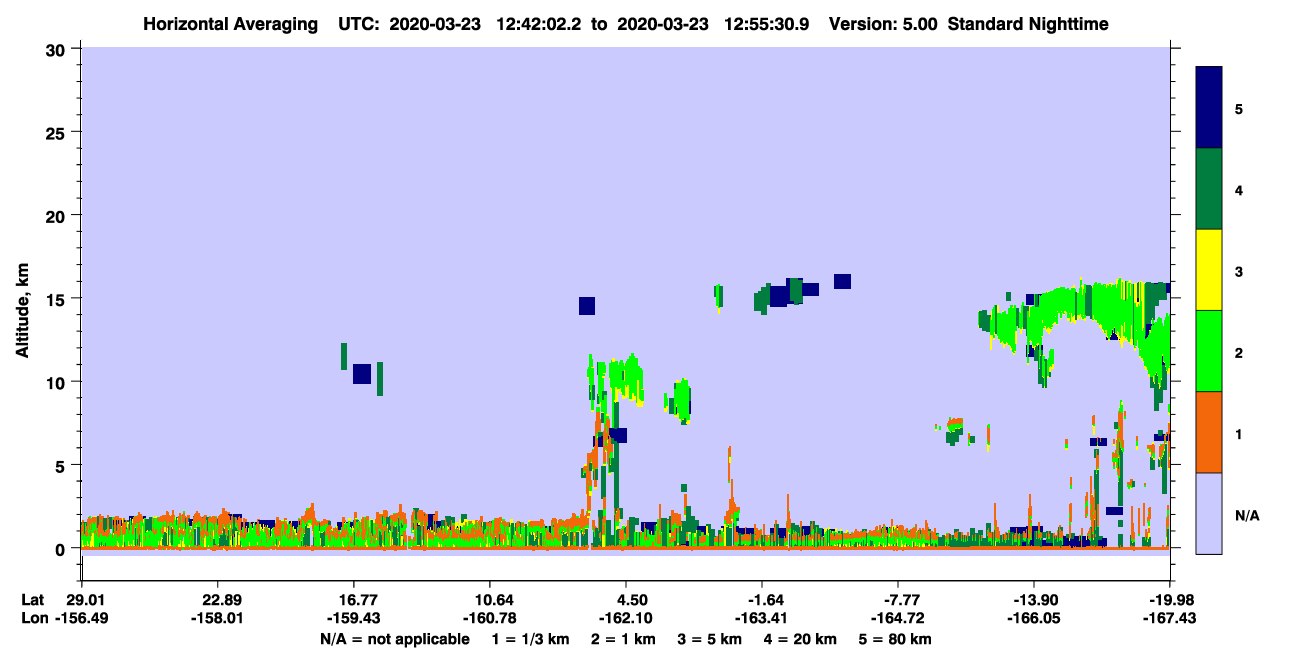
Task: Click the colorbar label 'N/A'
Action: [1247, 515]
